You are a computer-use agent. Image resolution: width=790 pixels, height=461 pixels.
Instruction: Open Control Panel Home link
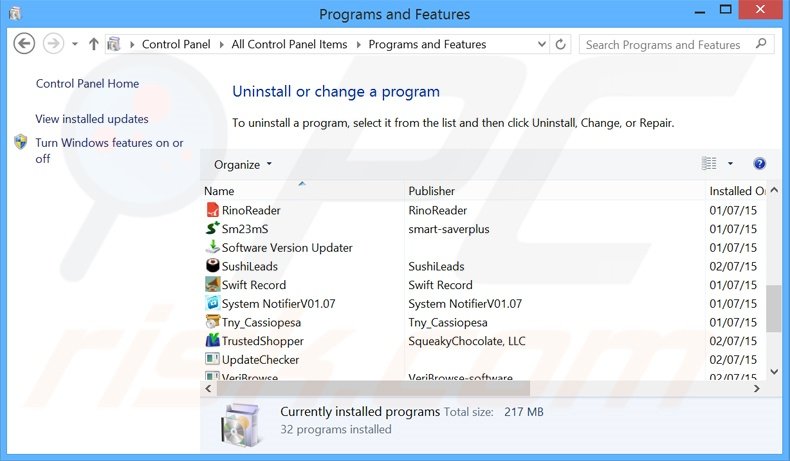(x=87, y=84)
